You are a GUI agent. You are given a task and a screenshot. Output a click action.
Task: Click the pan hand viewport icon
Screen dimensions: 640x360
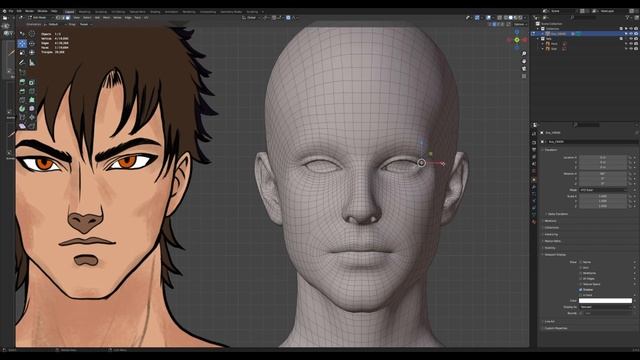pyautogui.click(x=524, y=61)
